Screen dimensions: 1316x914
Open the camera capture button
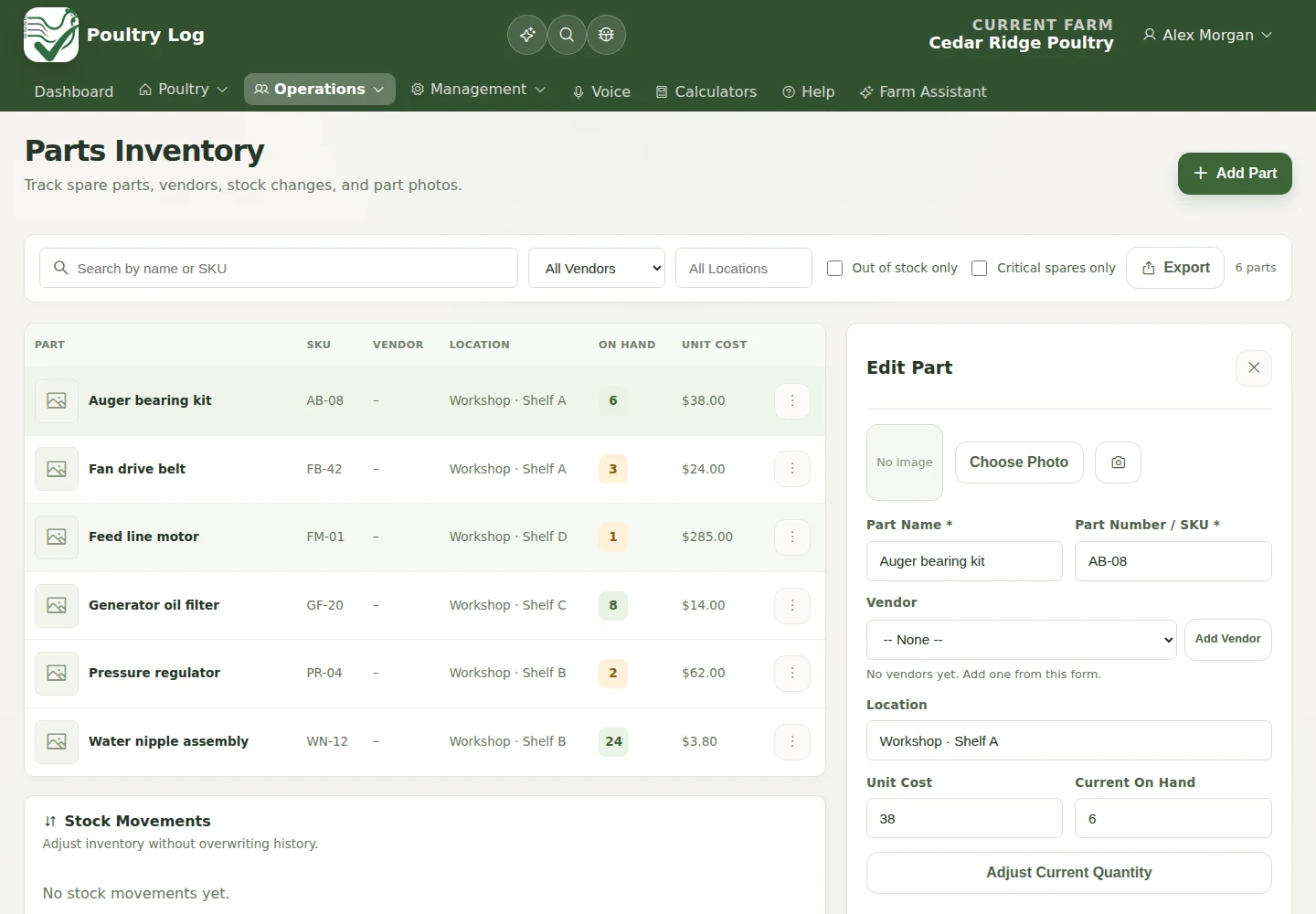point(1118,462)
